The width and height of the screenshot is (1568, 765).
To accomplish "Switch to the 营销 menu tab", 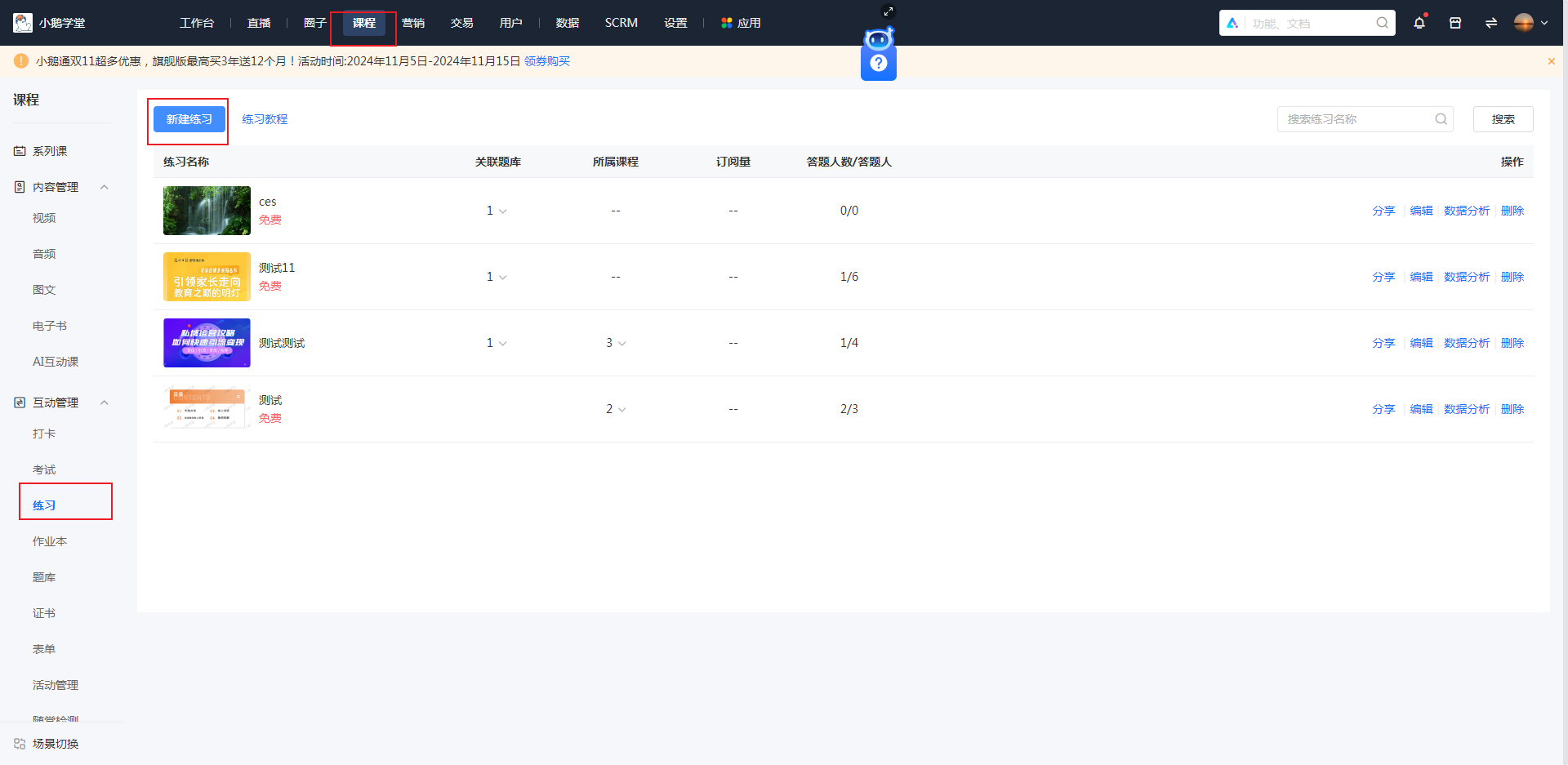I will pos(413,23).
